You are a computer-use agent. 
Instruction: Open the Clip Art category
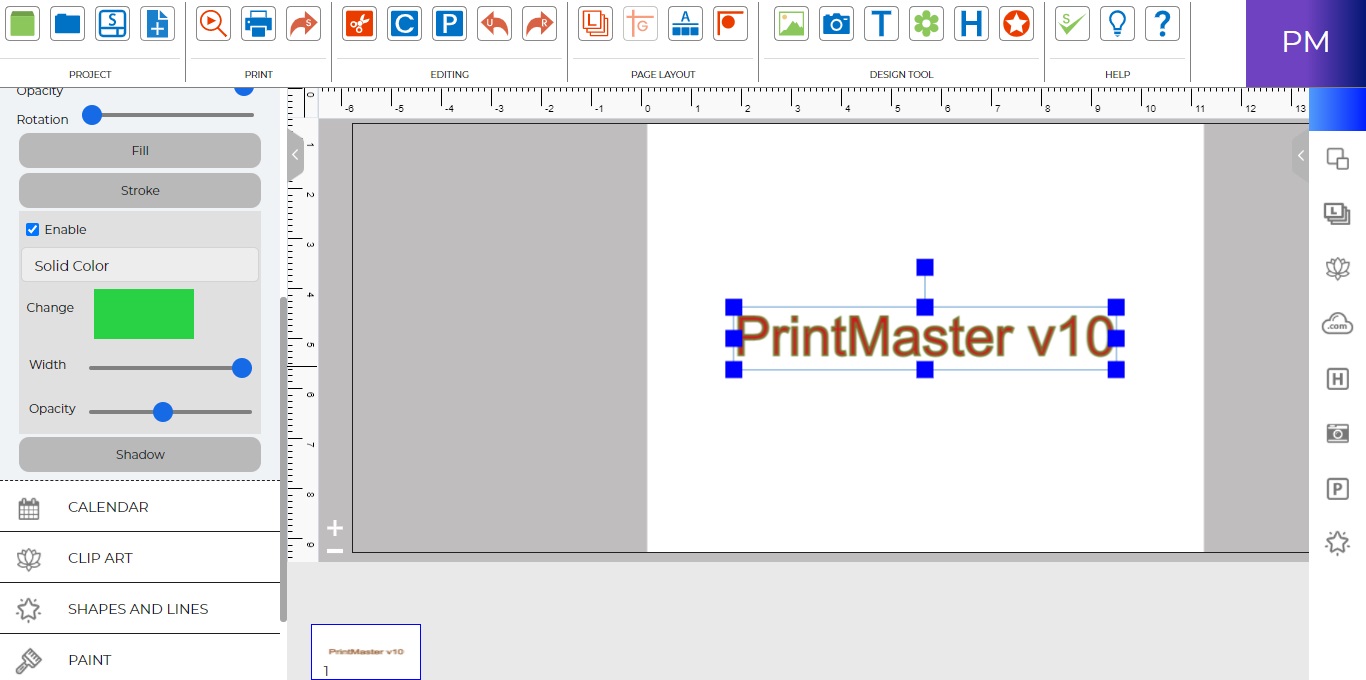coord(140,558)
